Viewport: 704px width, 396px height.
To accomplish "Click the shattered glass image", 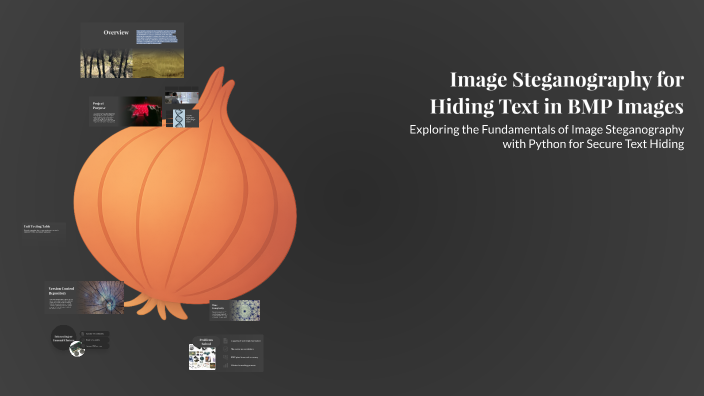I will 101,297.
